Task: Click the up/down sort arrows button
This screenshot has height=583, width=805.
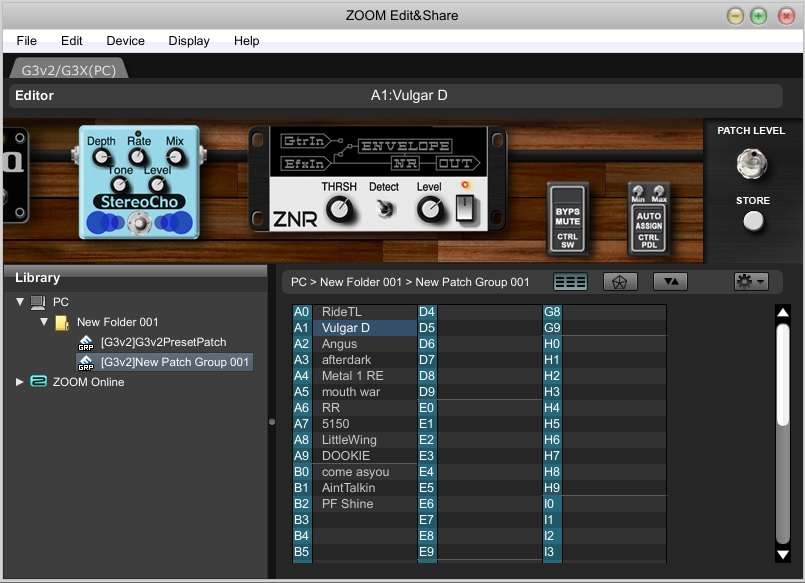Action: (670, 282)
